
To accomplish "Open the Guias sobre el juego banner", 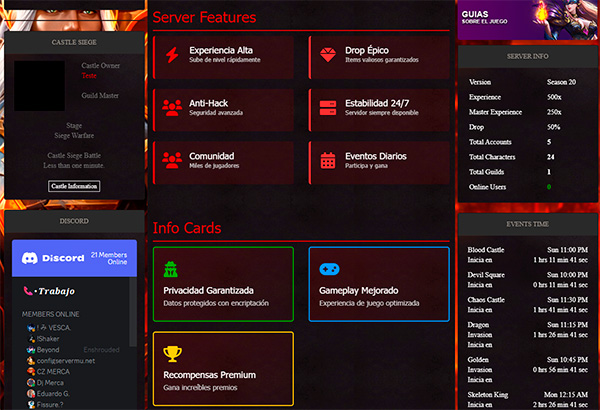I will pos(528,20).
